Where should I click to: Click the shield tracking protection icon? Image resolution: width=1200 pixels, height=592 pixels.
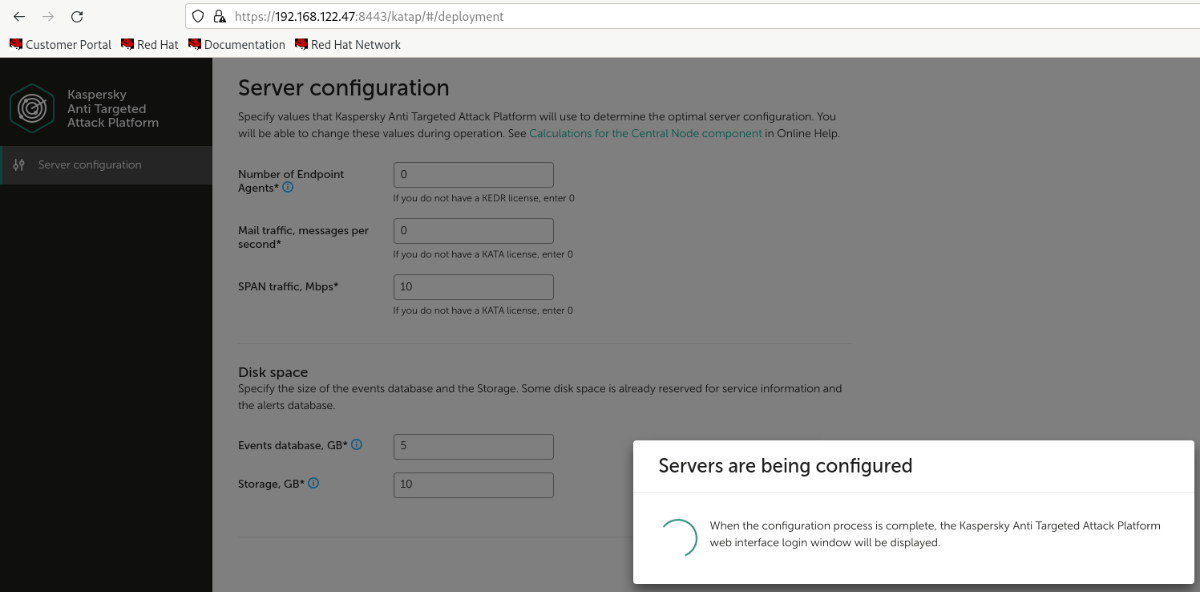[x=199, y=17]
